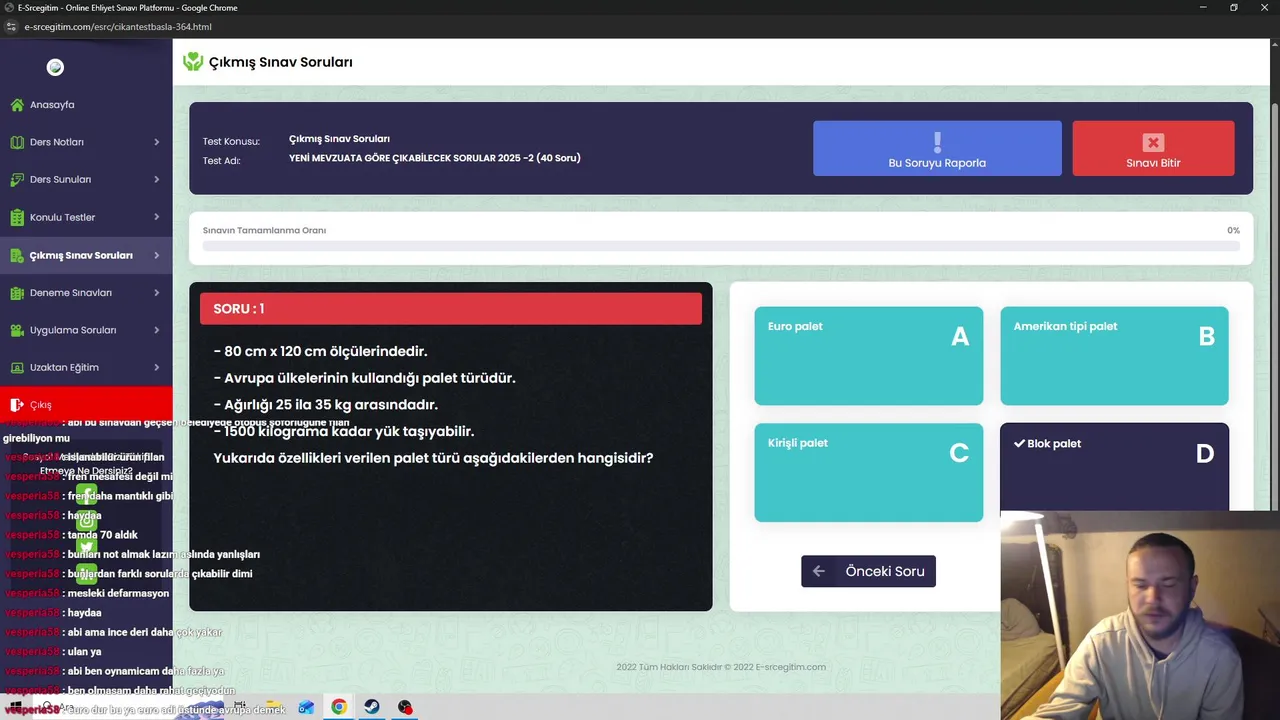Click Sınavı Bitir button
This screenshot has height=720, width=1280.
click(1153, 148)
